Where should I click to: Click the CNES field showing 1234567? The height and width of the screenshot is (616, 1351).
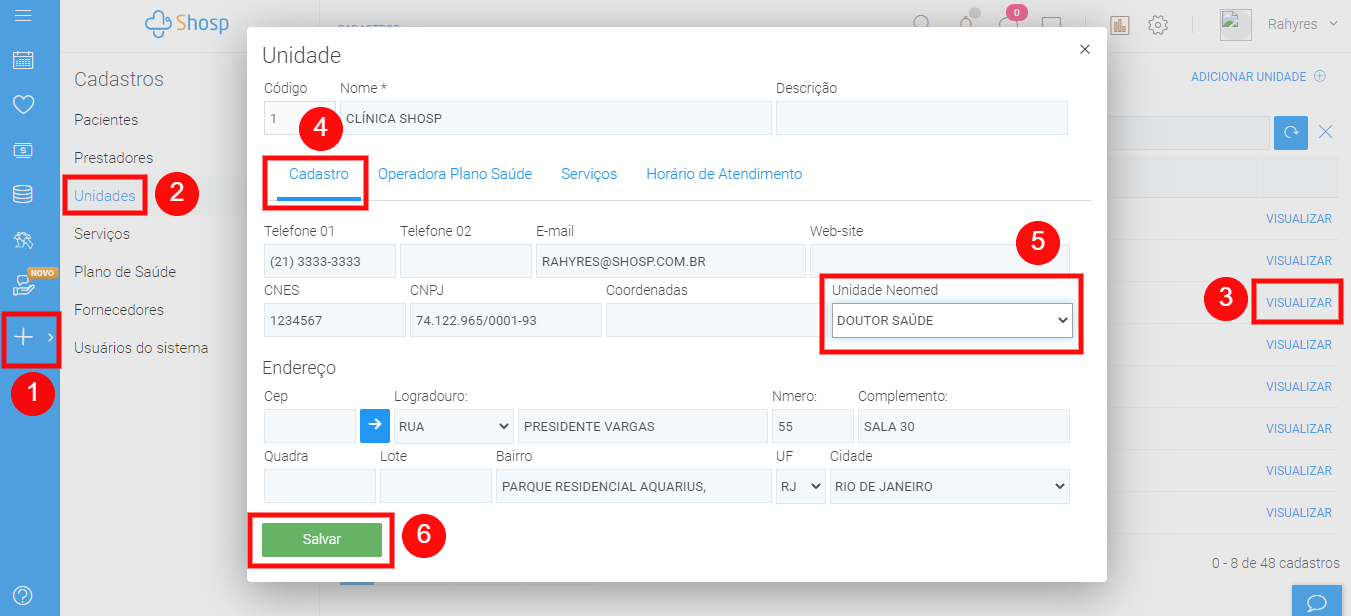point(335,320)
